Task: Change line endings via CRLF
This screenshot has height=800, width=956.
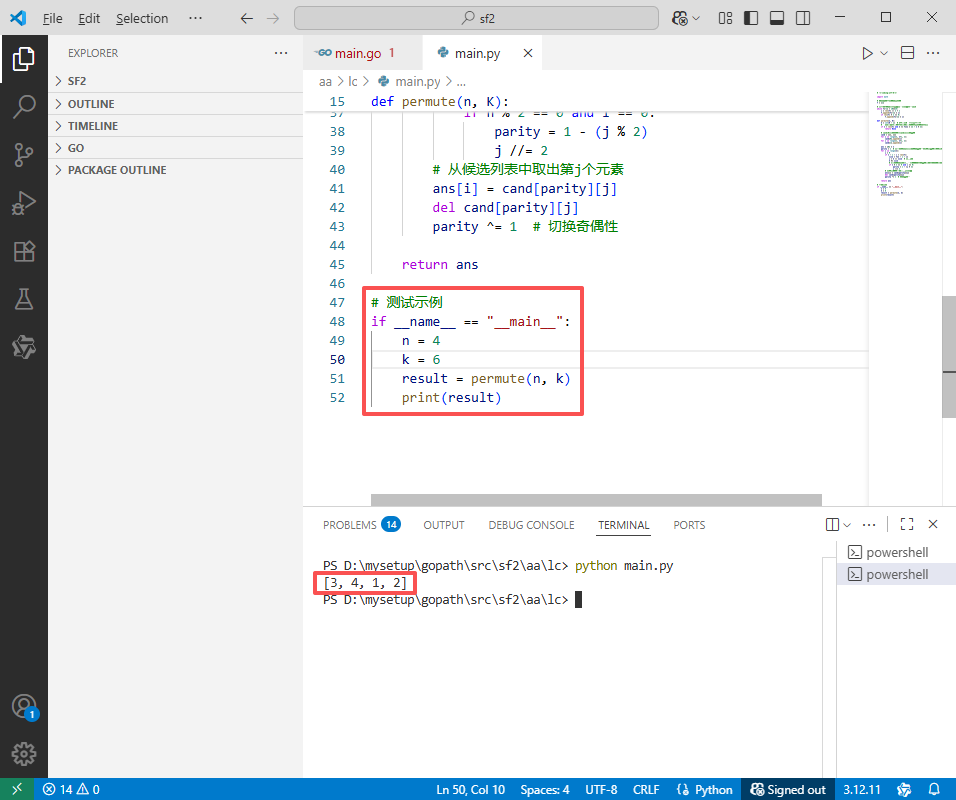Action: point(646,790)
